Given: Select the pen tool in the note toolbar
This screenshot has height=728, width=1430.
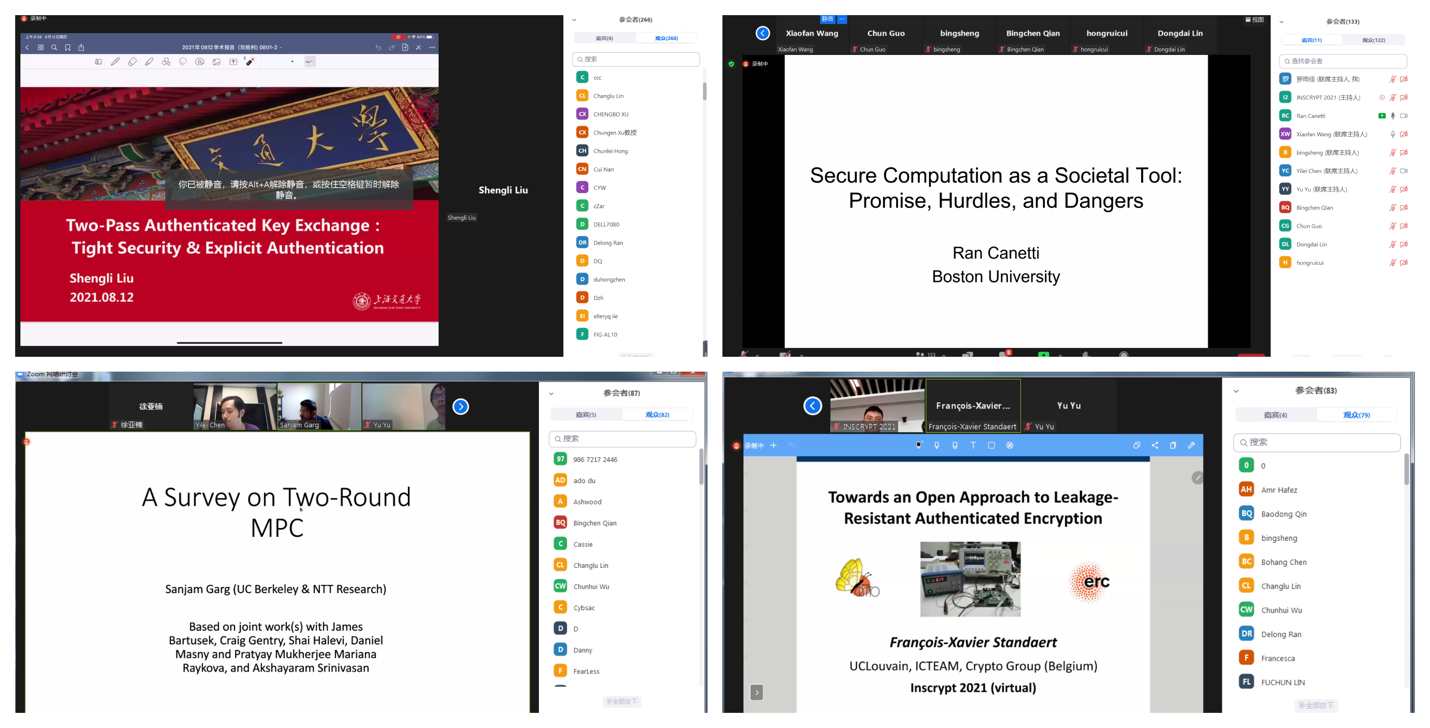Looking at the screenshot, I should [x=115, y=62].
